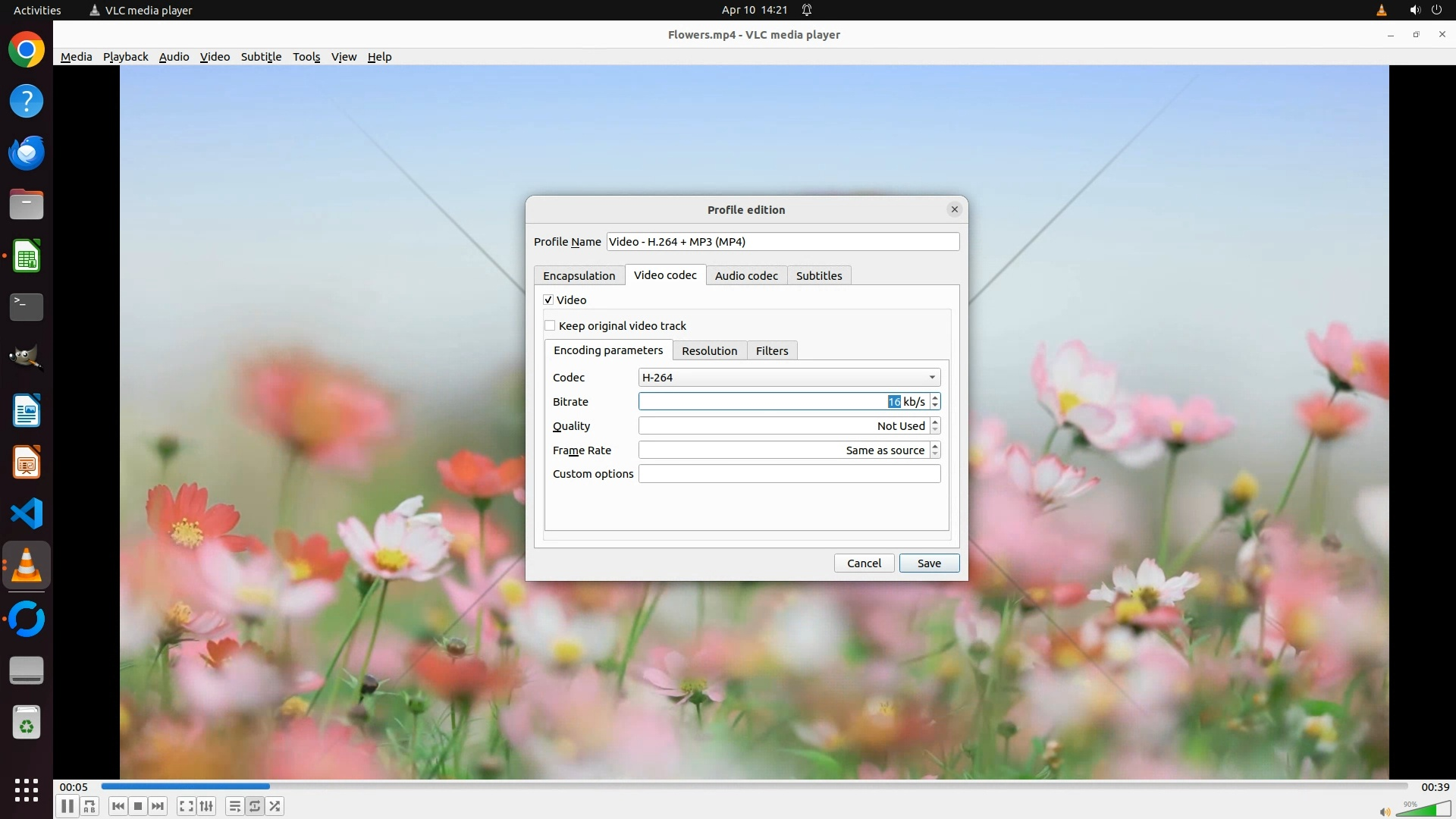This screenshot has height=819, width=1456.
Task: Adjust the volume slider at bottom right
Action: (x=1424, y=811)
